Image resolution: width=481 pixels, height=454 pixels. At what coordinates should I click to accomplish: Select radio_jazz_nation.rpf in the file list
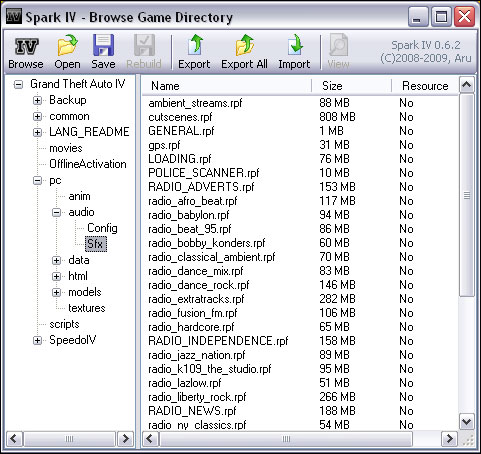tap(197, 355)
